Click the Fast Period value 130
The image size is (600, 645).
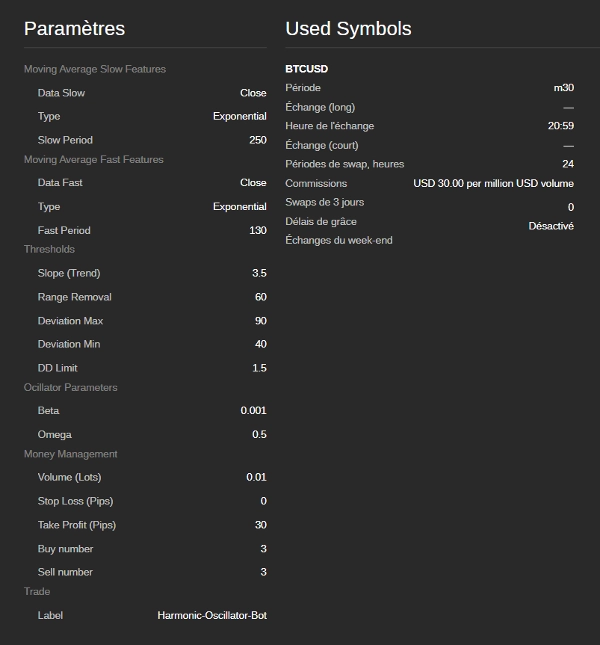(x=258, y=230)
